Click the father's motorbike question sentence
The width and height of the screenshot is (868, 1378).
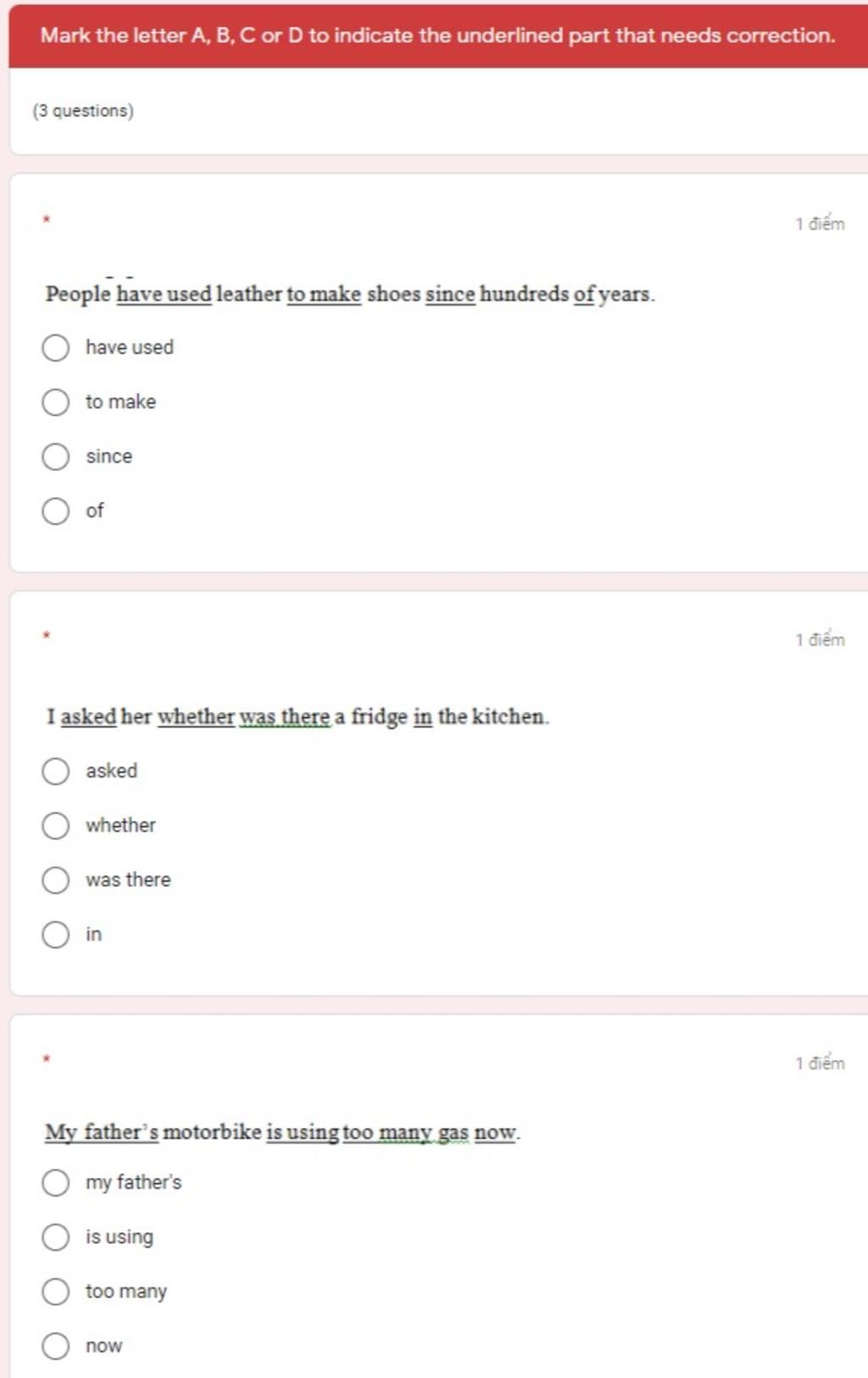tap(282, 1132)
